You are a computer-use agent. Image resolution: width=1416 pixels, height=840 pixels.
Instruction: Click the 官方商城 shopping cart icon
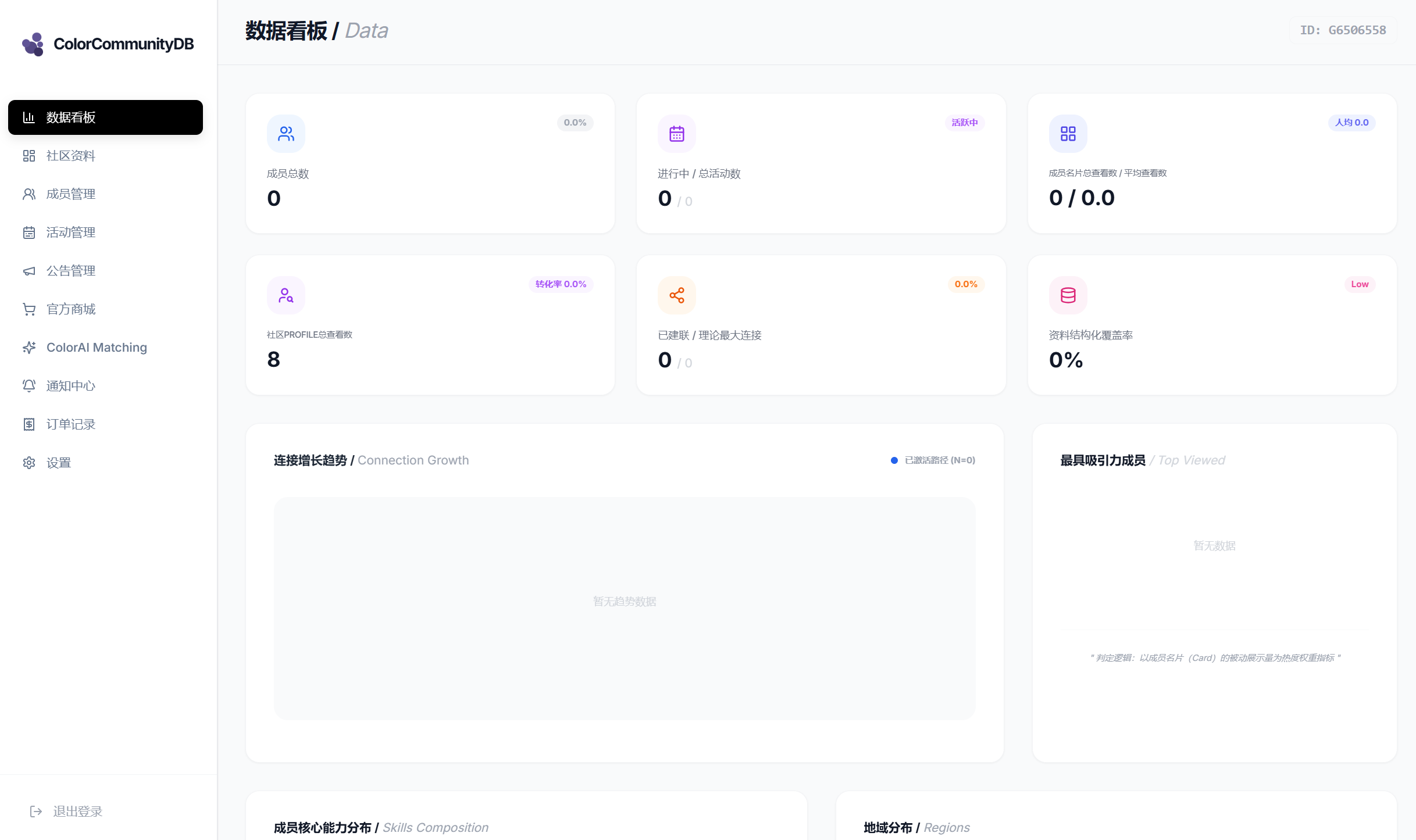(29, 309)
